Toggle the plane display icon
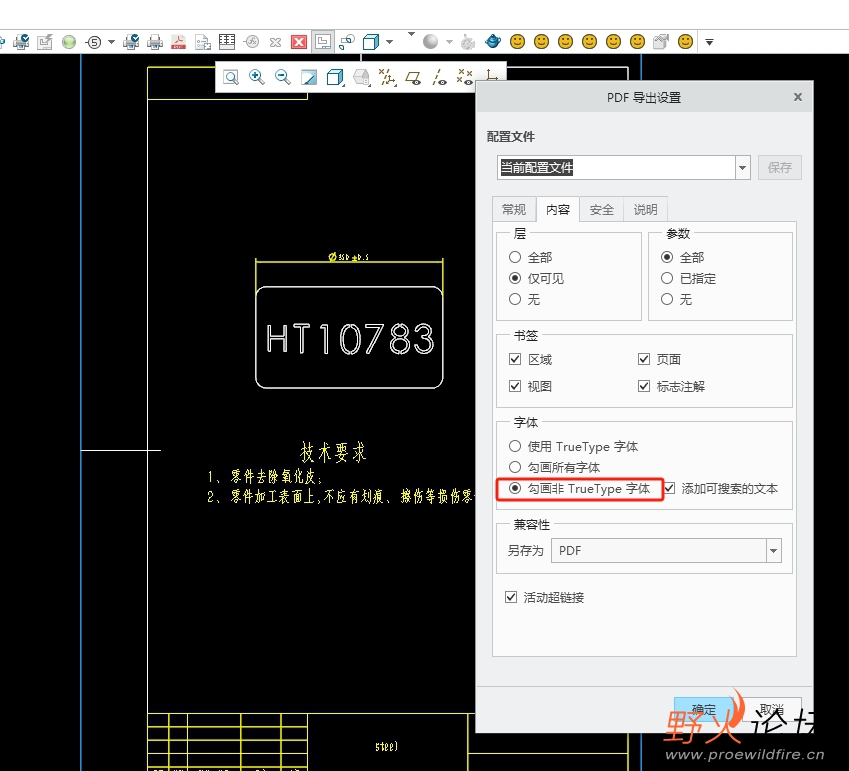849x771 pixels. pyautogui.click(x=413, y=78)
